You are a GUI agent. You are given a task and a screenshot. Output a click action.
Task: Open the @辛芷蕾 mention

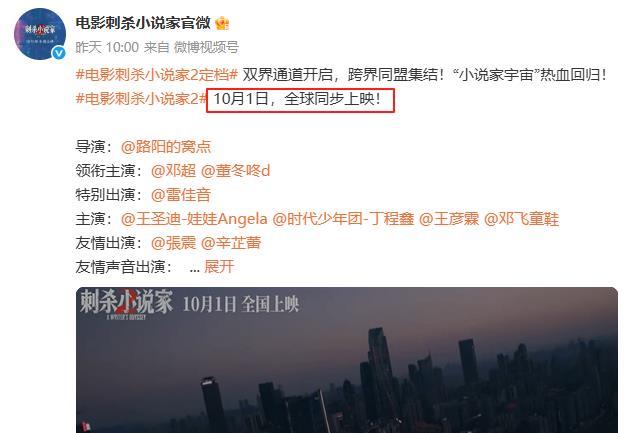click(231, 243)
